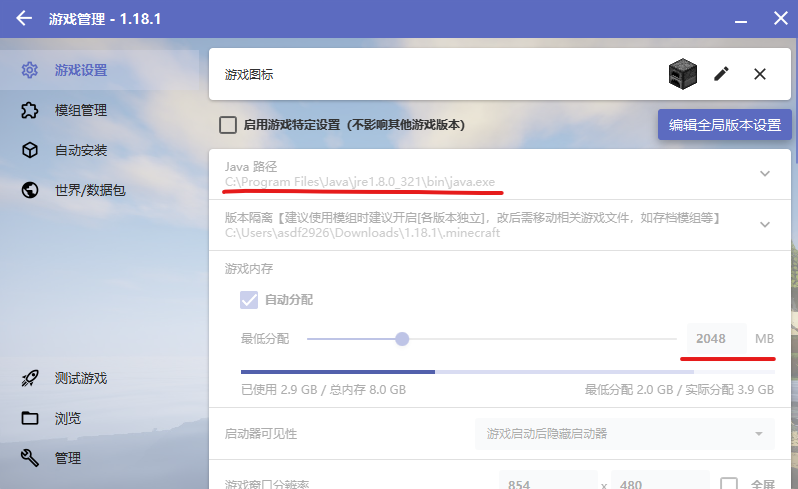The width and height of the screenshot is (798, 489).
Task: Switch to the auto install tab
Action: tap(80, 150)
